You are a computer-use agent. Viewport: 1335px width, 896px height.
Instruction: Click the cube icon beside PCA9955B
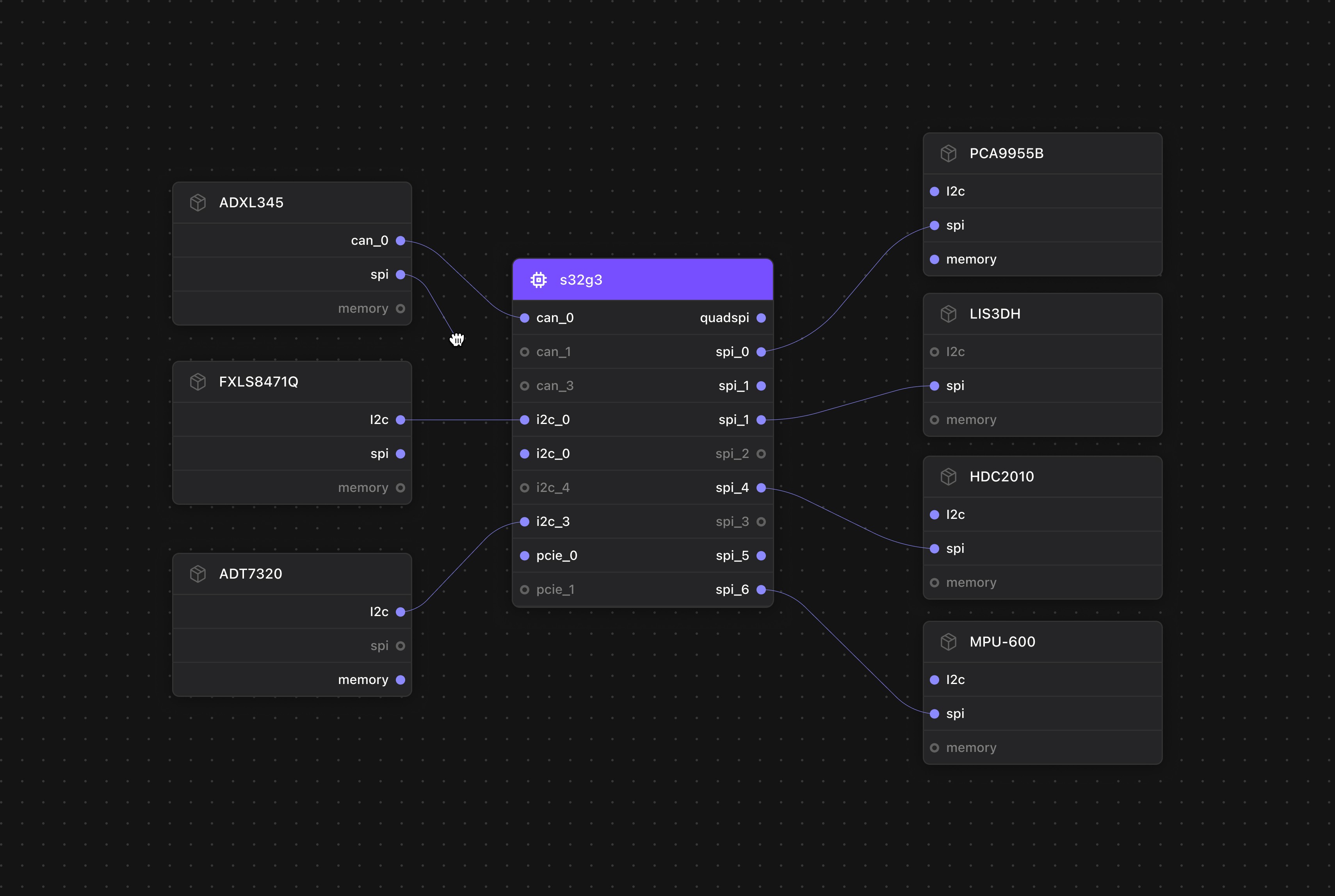pyautogui.click(x=948, y=154)
